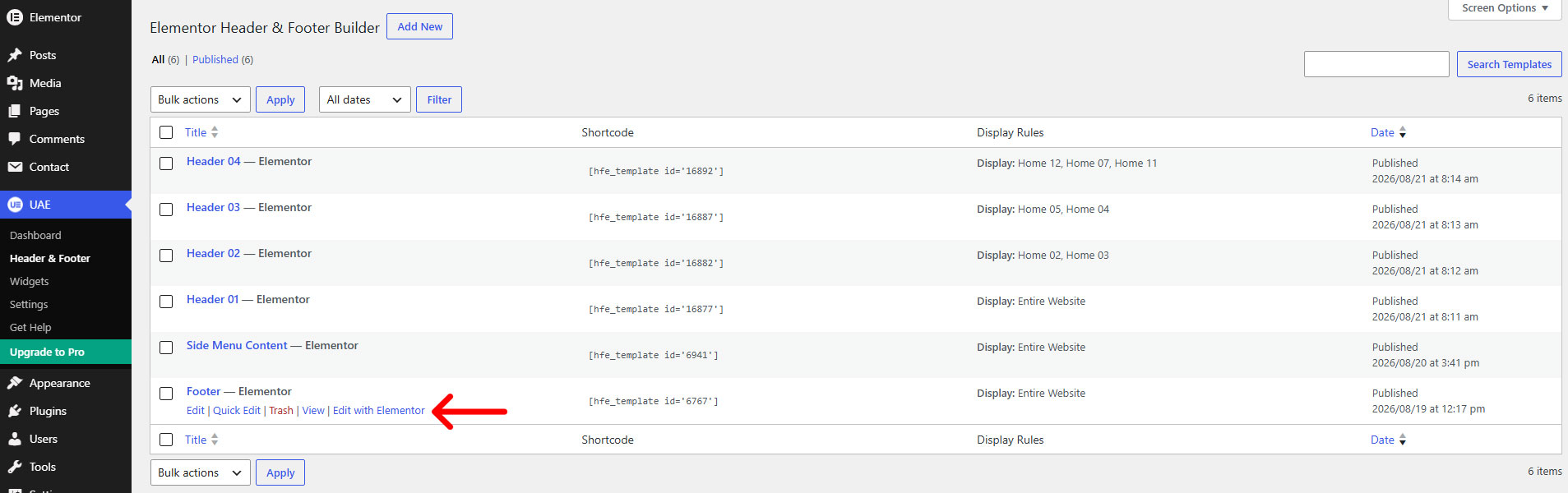Click the Title column header at top

(196, 132)
